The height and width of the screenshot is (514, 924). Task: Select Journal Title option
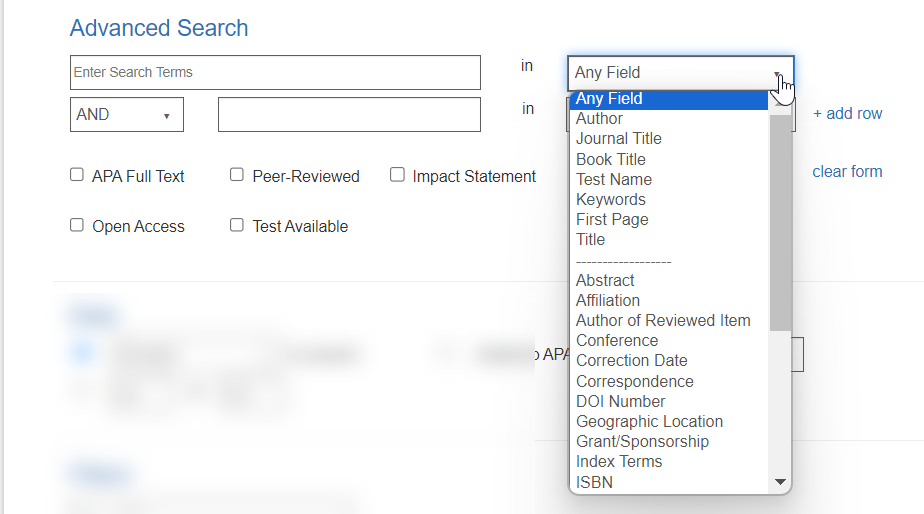tap(669, 139)
